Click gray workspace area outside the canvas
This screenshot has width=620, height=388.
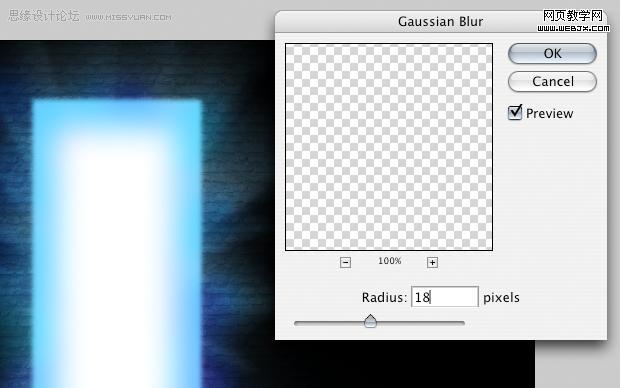pyautogui.click(x=577, y=364)
